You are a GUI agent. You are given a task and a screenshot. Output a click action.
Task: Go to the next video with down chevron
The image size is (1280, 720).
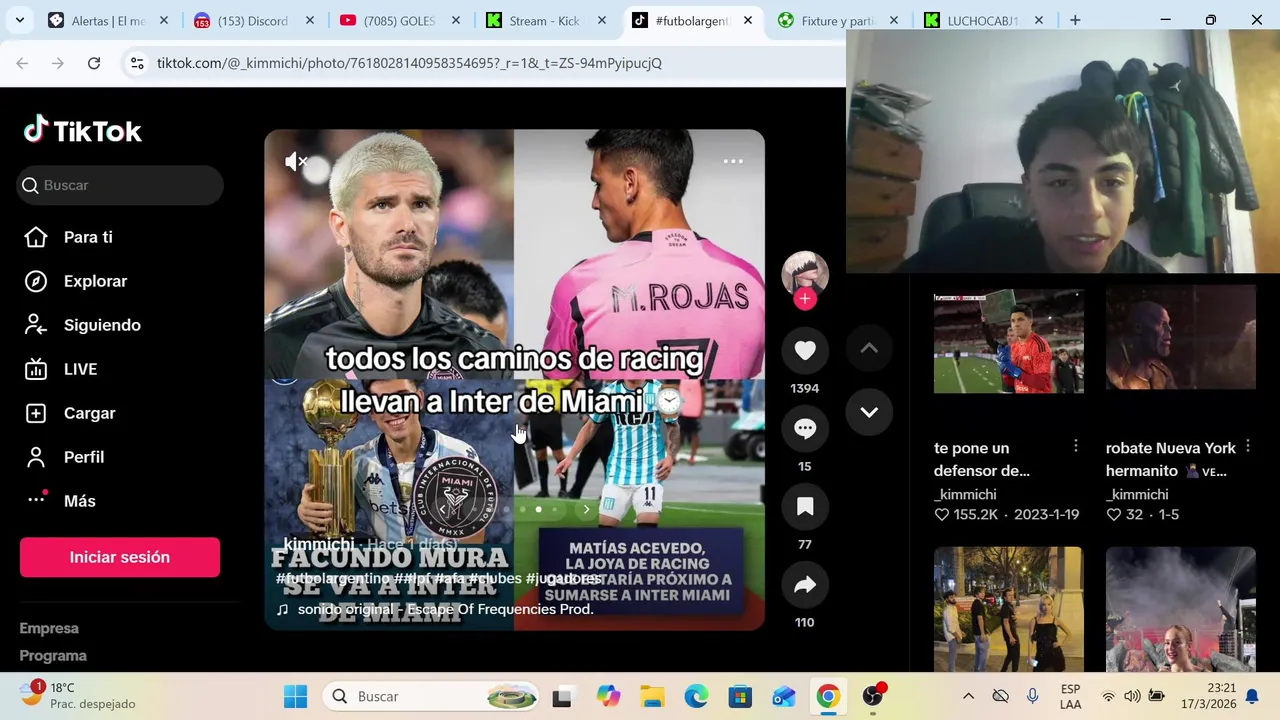click(869, 412)
